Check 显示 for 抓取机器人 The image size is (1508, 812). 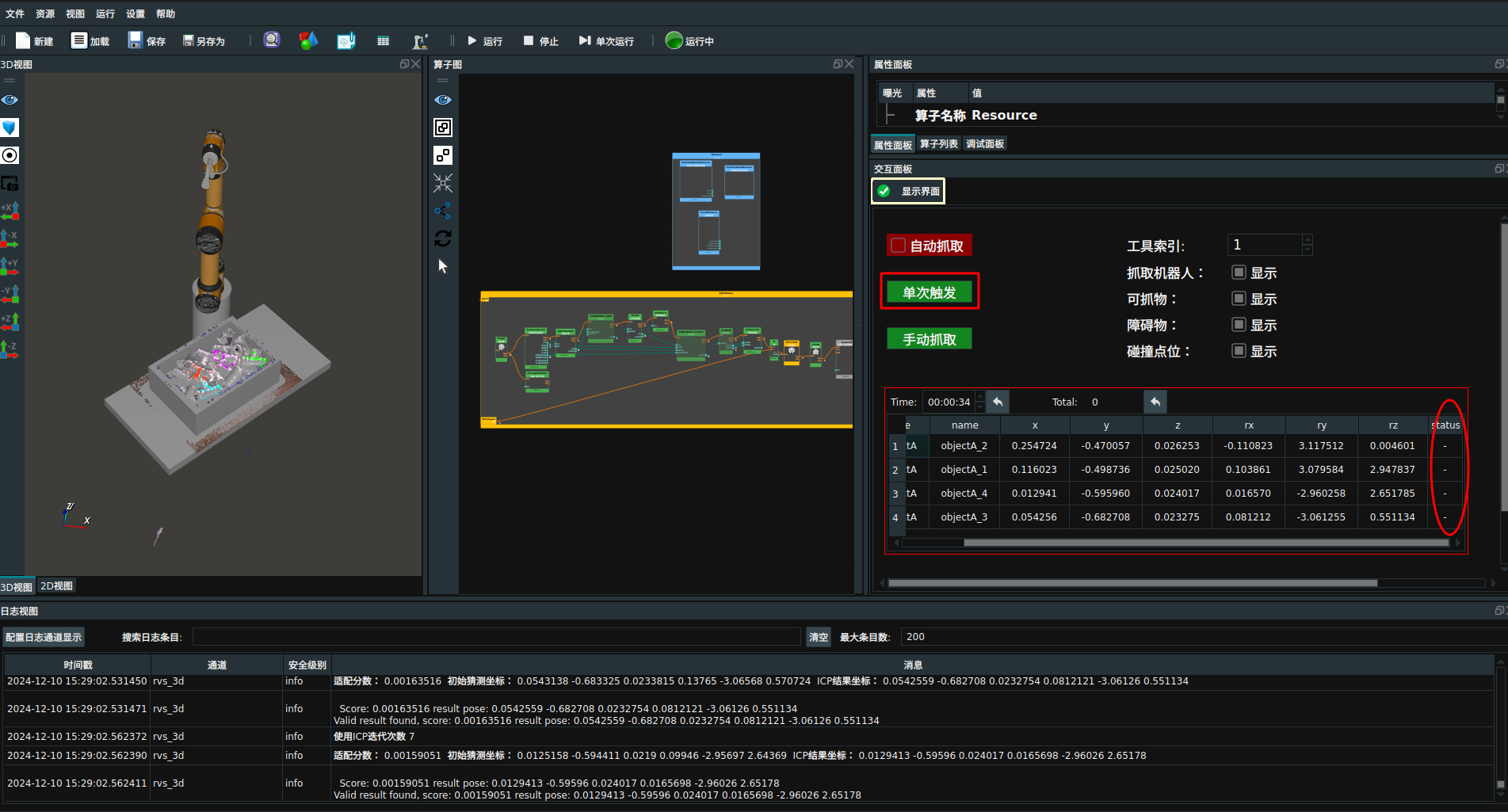click(1239, 273)
